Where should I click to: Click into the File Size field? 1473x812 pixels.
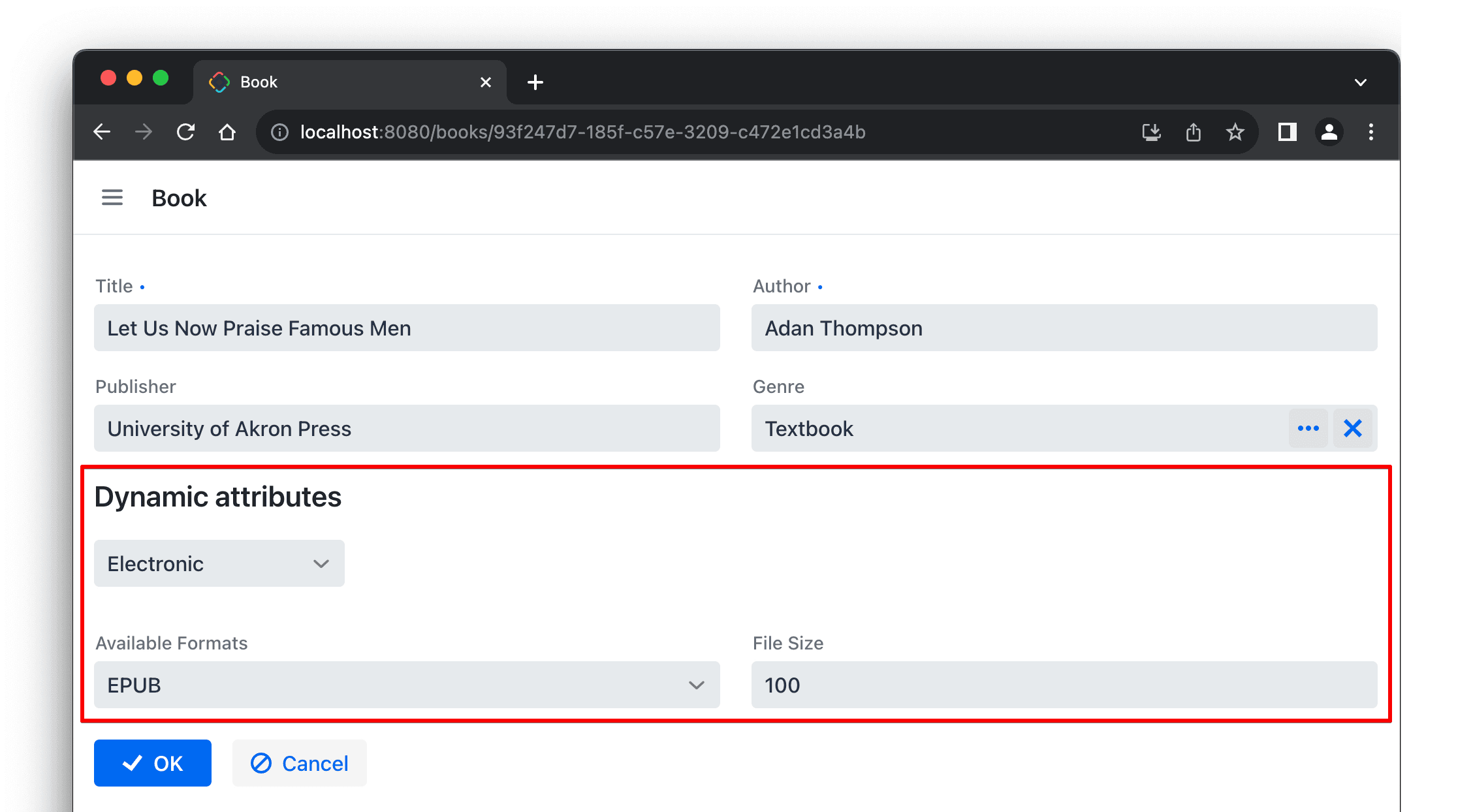click(x=1064, y=685)
